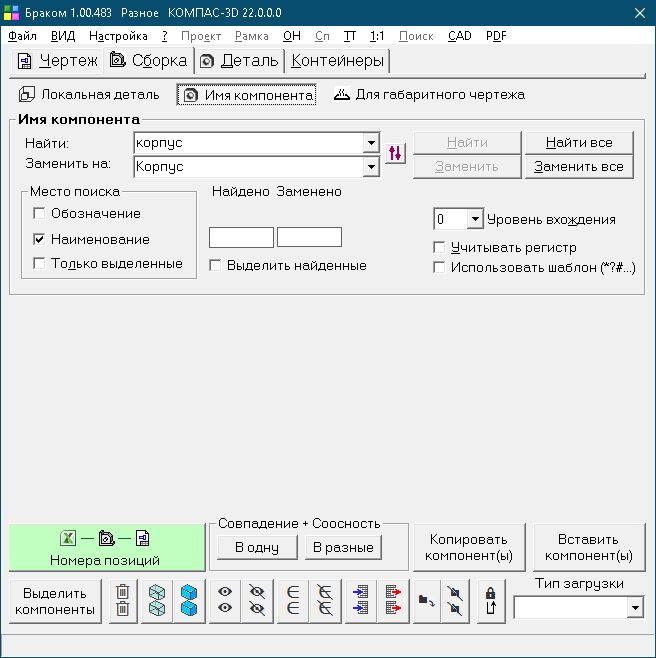Click the show components eye icons button

225,601
